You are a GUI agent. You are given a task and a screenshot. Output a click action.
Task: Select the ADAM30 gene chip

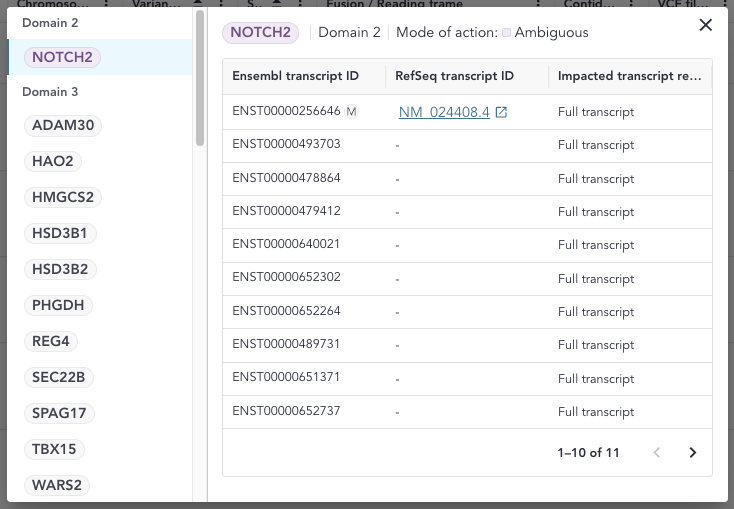click(x=66, y=126)
